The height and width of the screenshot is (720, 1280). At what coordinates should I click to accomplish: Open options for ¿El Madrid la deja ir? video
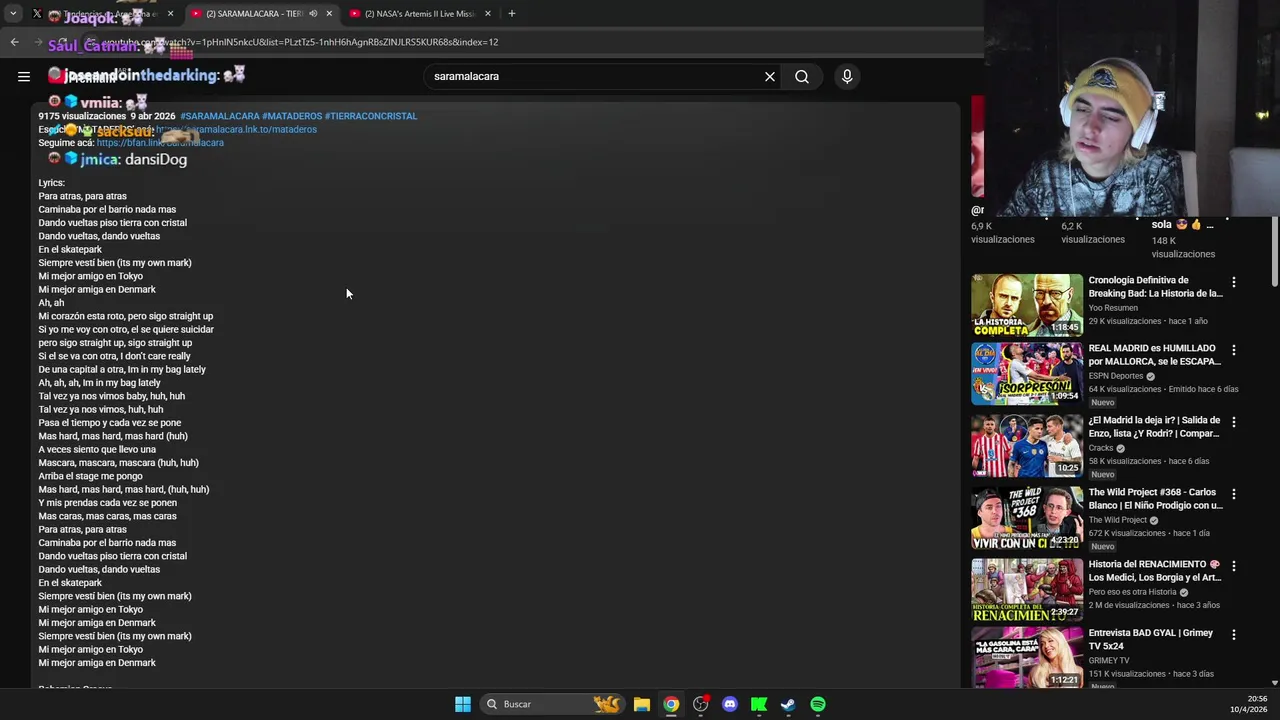pos(1233,422)
